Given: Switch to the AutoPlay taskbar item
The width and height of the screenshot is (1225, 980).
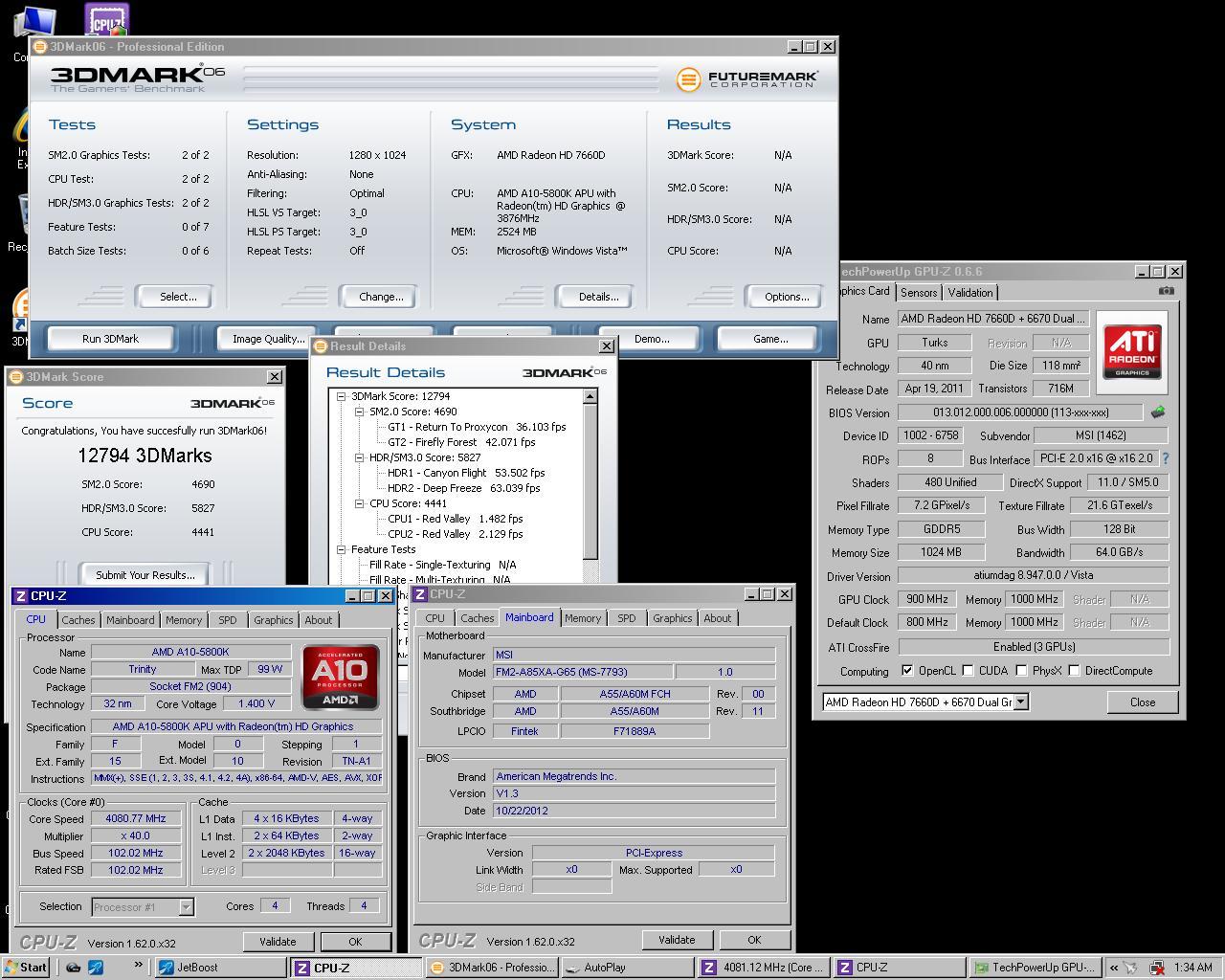Looking at the screenshot, I should [x=628, y=968].
